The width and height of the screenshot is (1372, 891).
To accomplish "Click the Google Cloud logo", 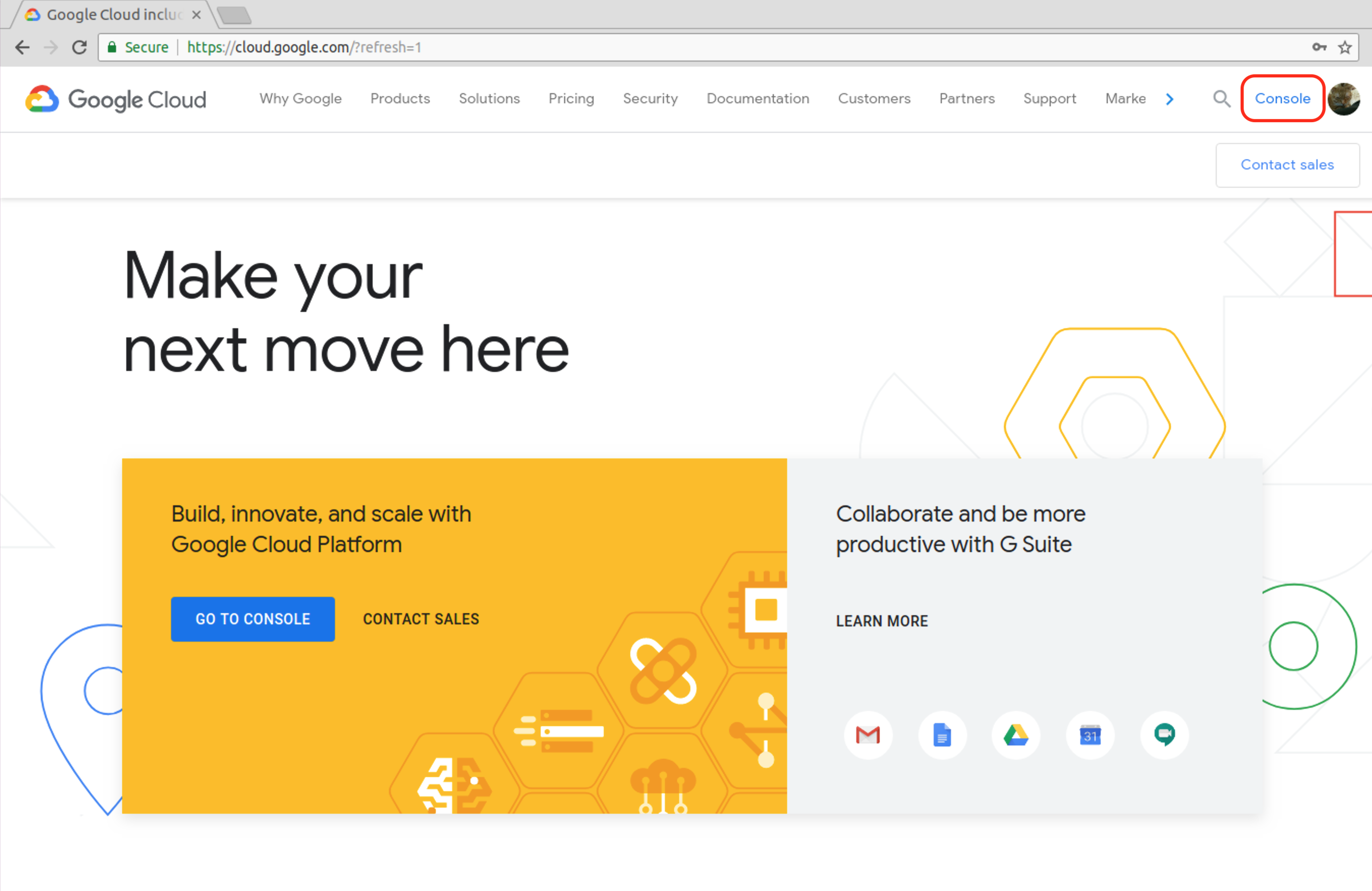I will tap(116, 99).
